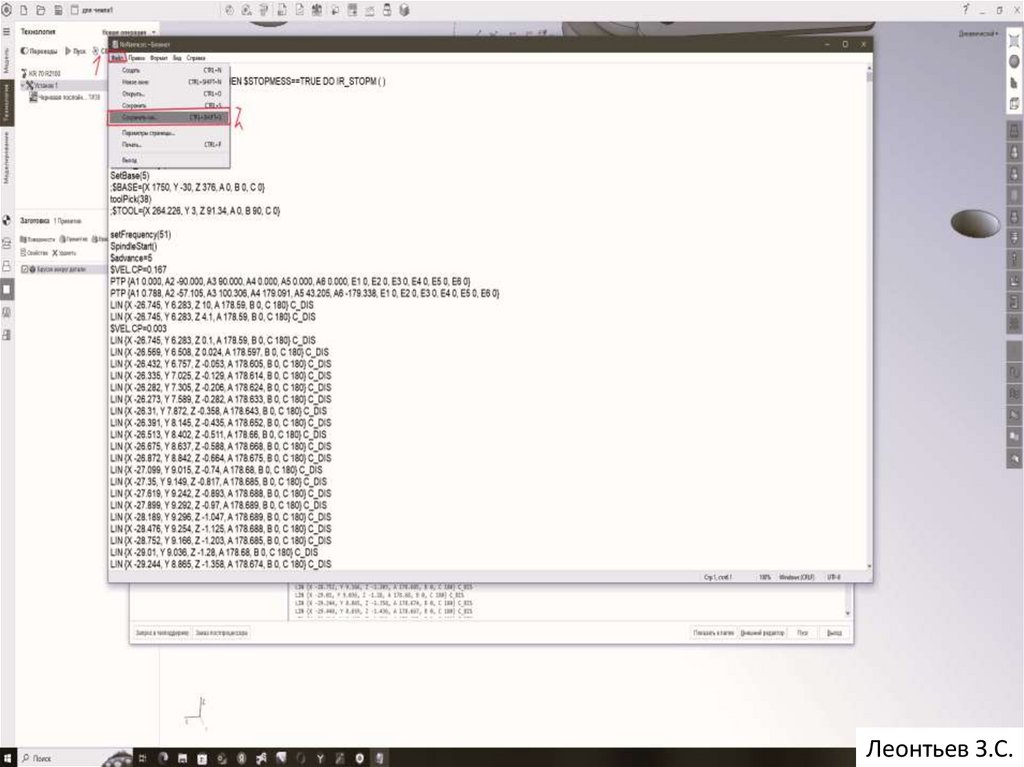Click the scroll-down arrow in postprocessor code view

click(x=848, y=614)
